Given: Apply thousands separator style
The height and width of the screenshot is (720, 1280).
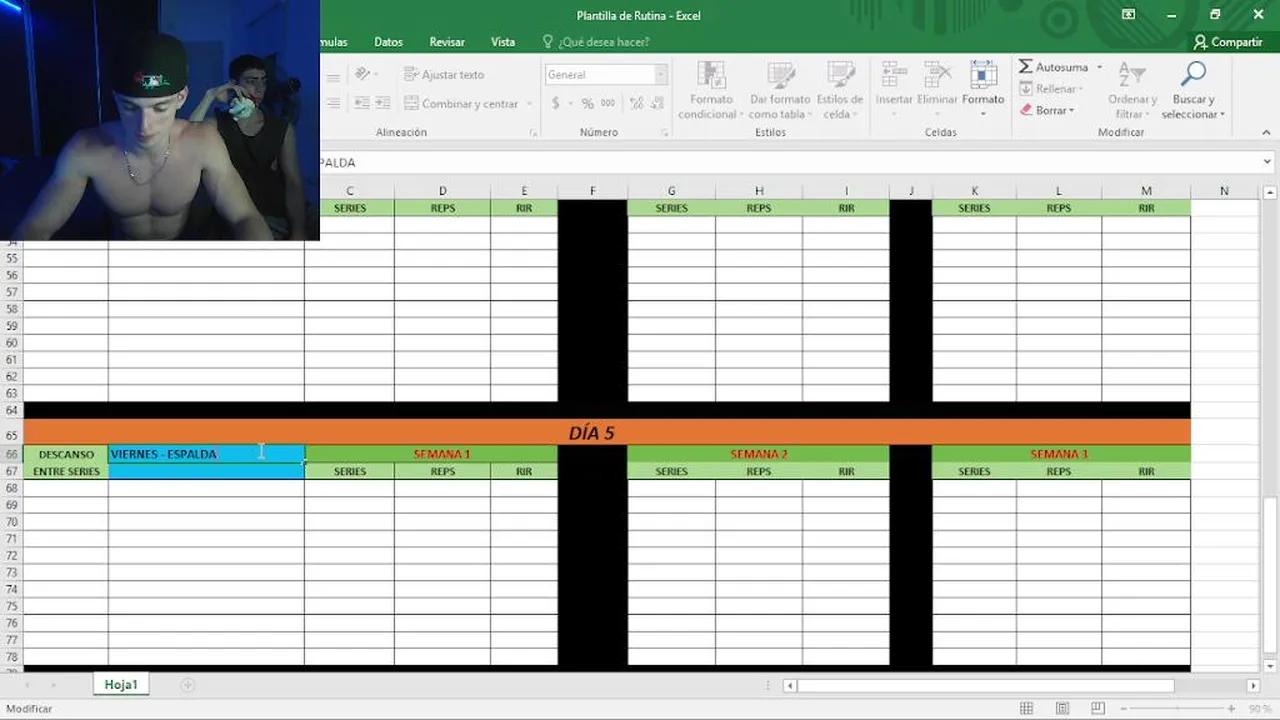Looking at the screenshot, I should [x=607, y=103].
